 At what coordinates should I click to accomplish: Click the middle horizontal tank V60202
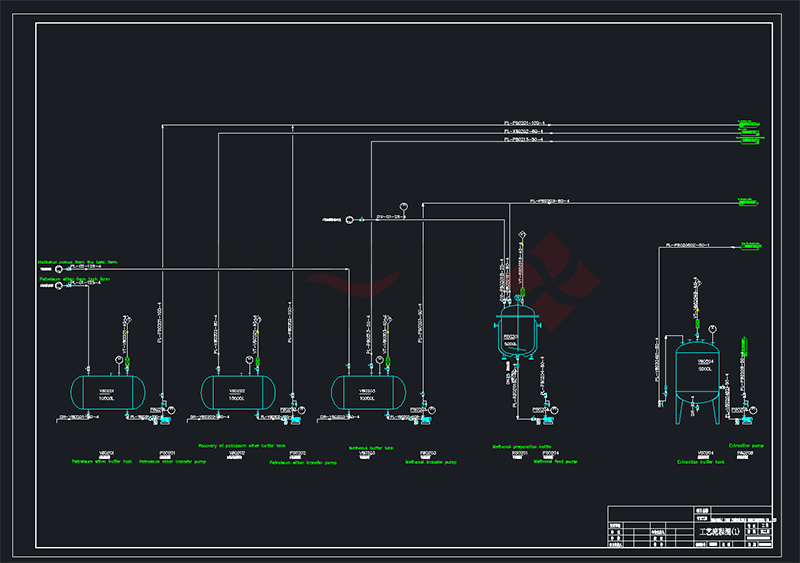coord(237,391)
